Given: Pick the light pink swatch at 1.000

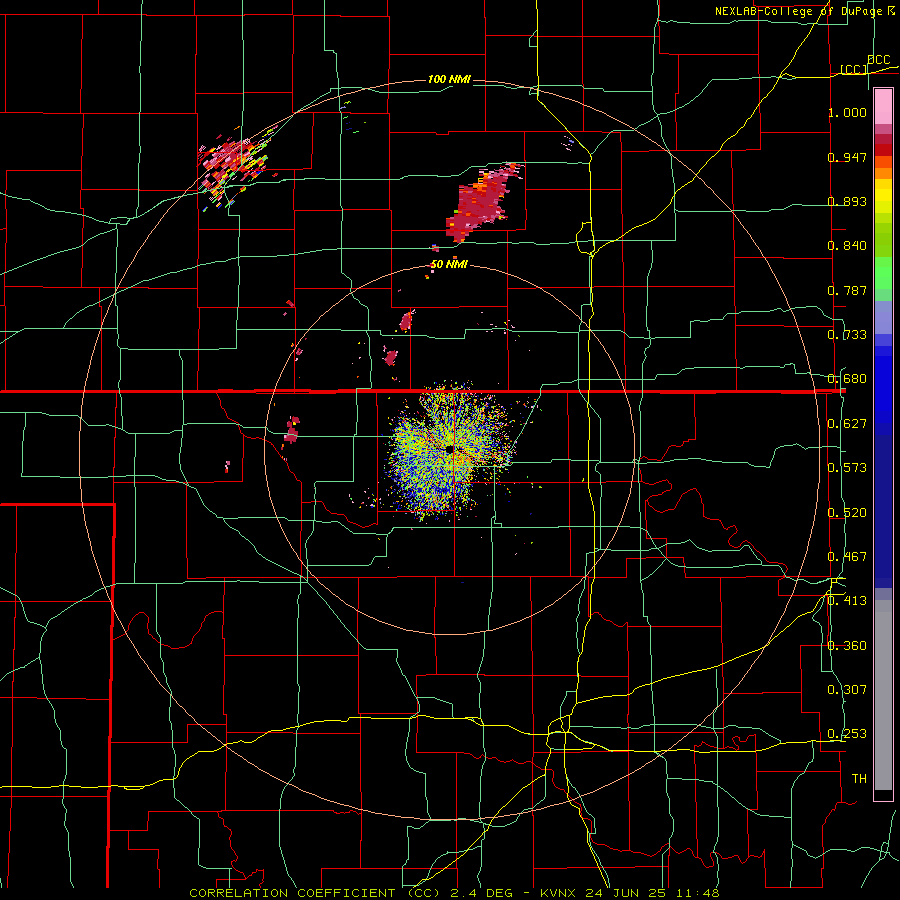Looking at the screenshot, I should point(883,107).
